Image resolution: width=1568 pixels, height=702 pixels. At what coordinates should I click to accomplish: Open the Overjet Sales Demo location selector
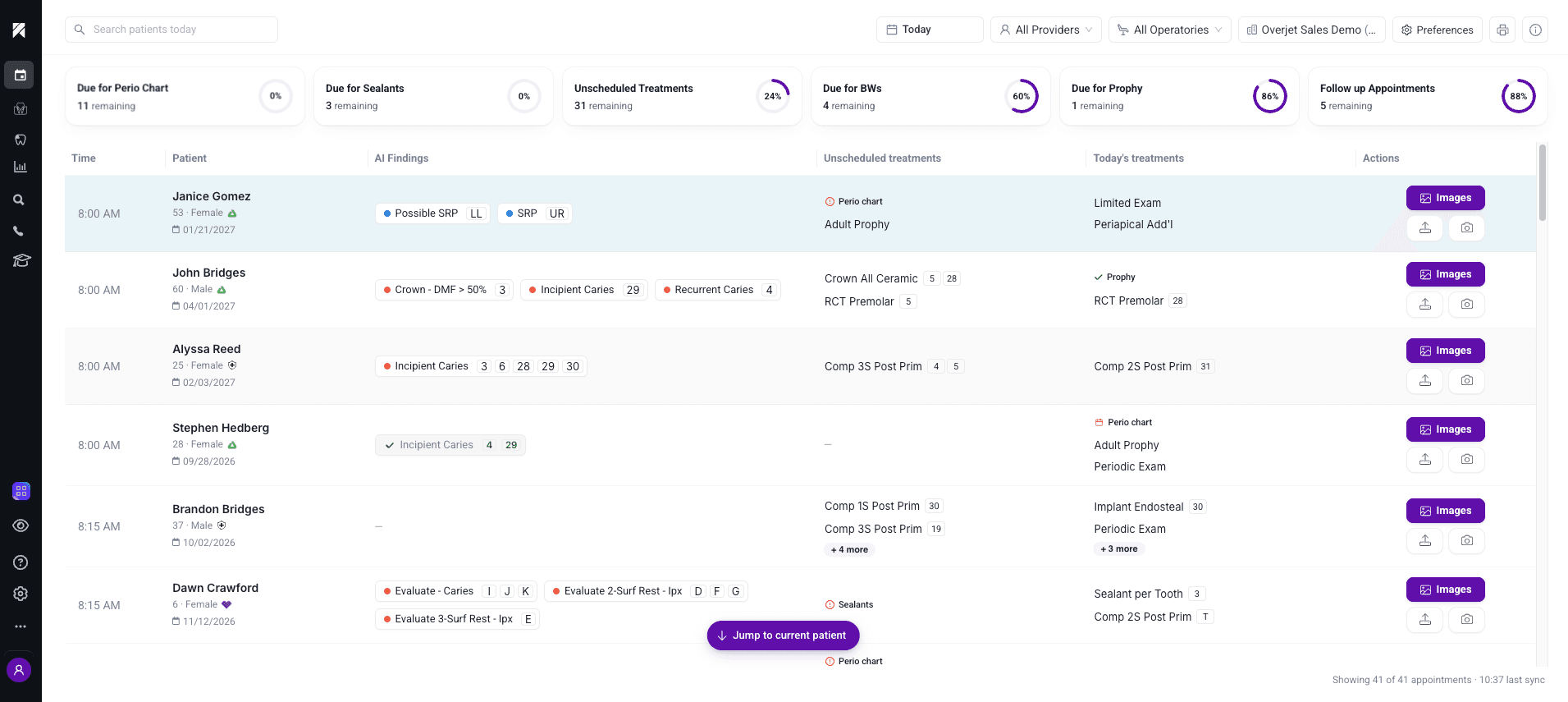click(1312, 30)
